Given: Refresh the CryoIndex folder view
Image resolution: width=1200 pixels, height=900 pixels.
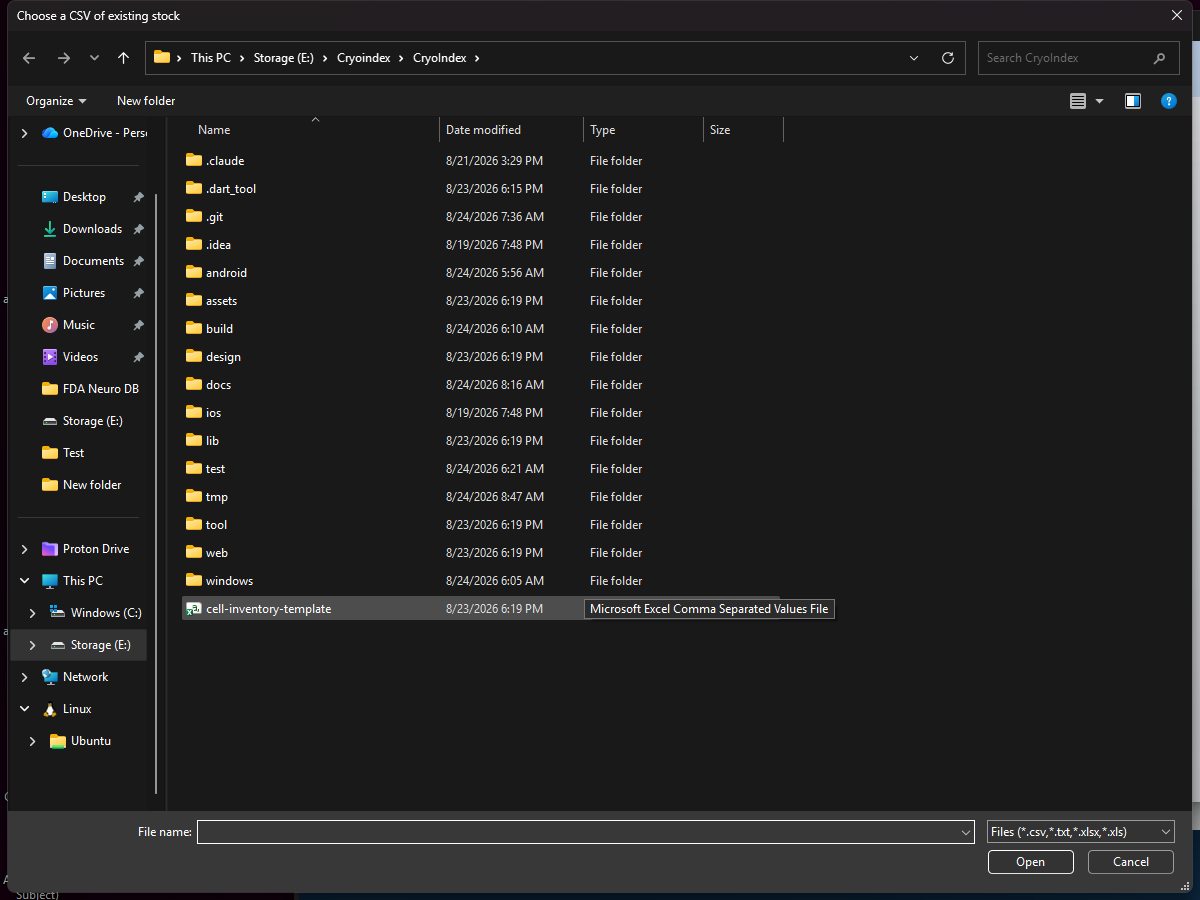Looking at the screenshot, I should (x=948, y=58).
